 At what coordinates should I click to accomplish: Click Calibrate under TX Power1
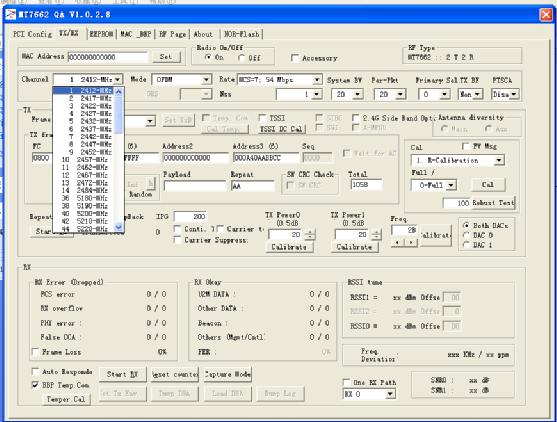355,247
